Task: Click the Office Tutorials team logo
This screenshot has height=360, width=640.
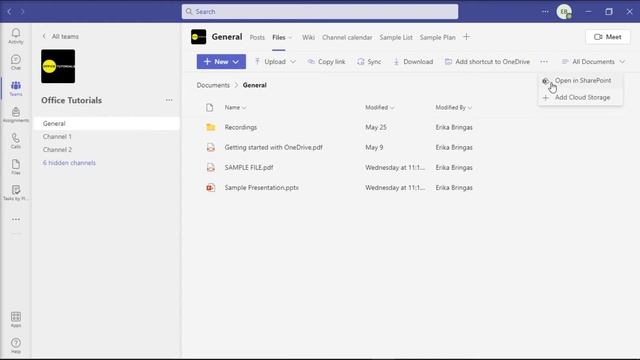Action: tap(58, 66)
